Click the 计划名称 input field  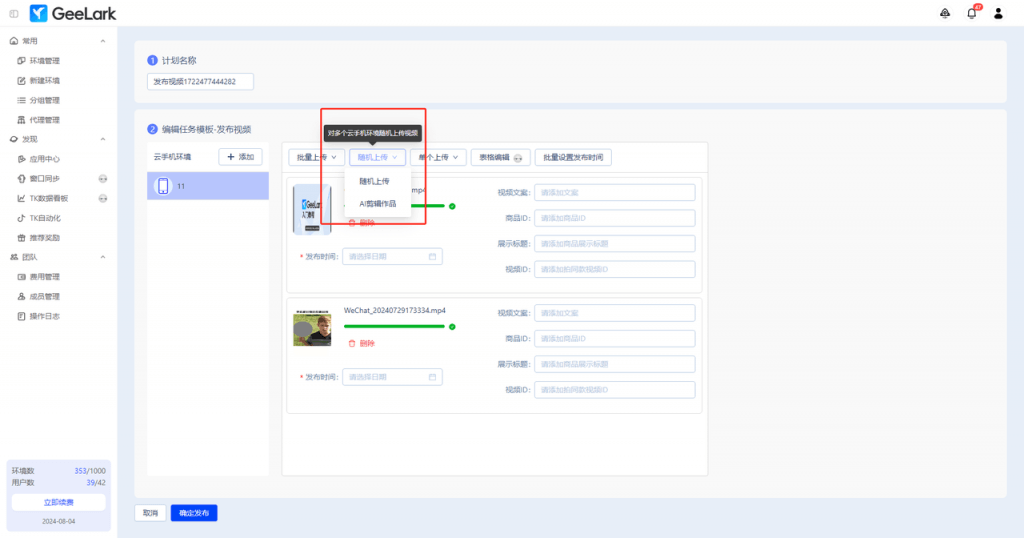pos(200,81)
